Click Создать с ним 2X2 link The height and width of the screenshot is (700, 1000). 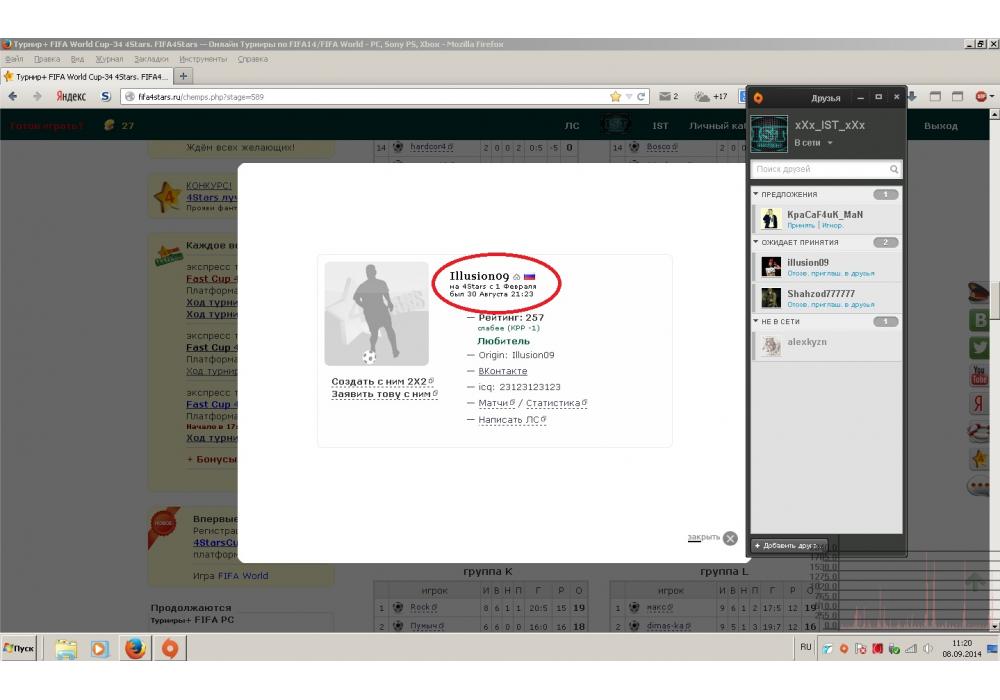[382, 381]
